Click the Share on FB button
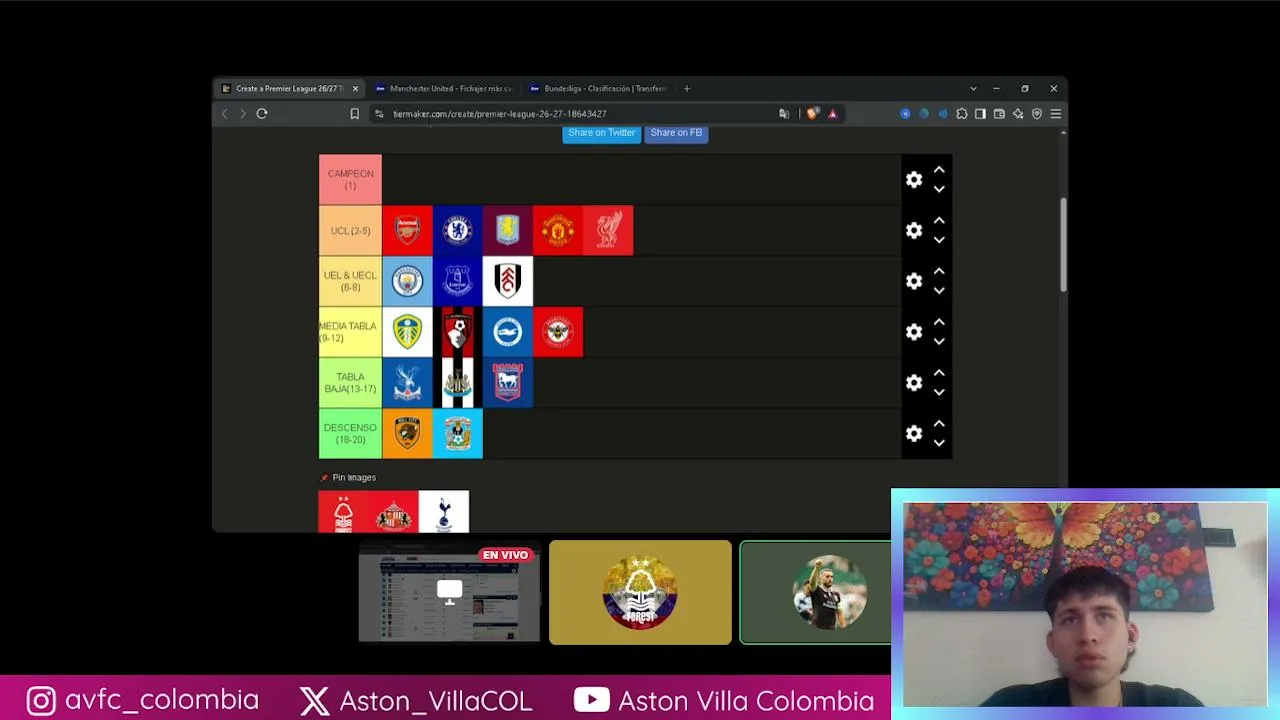Image resolution: width=1280 pixels, height=720 pixels. point(676,133)
